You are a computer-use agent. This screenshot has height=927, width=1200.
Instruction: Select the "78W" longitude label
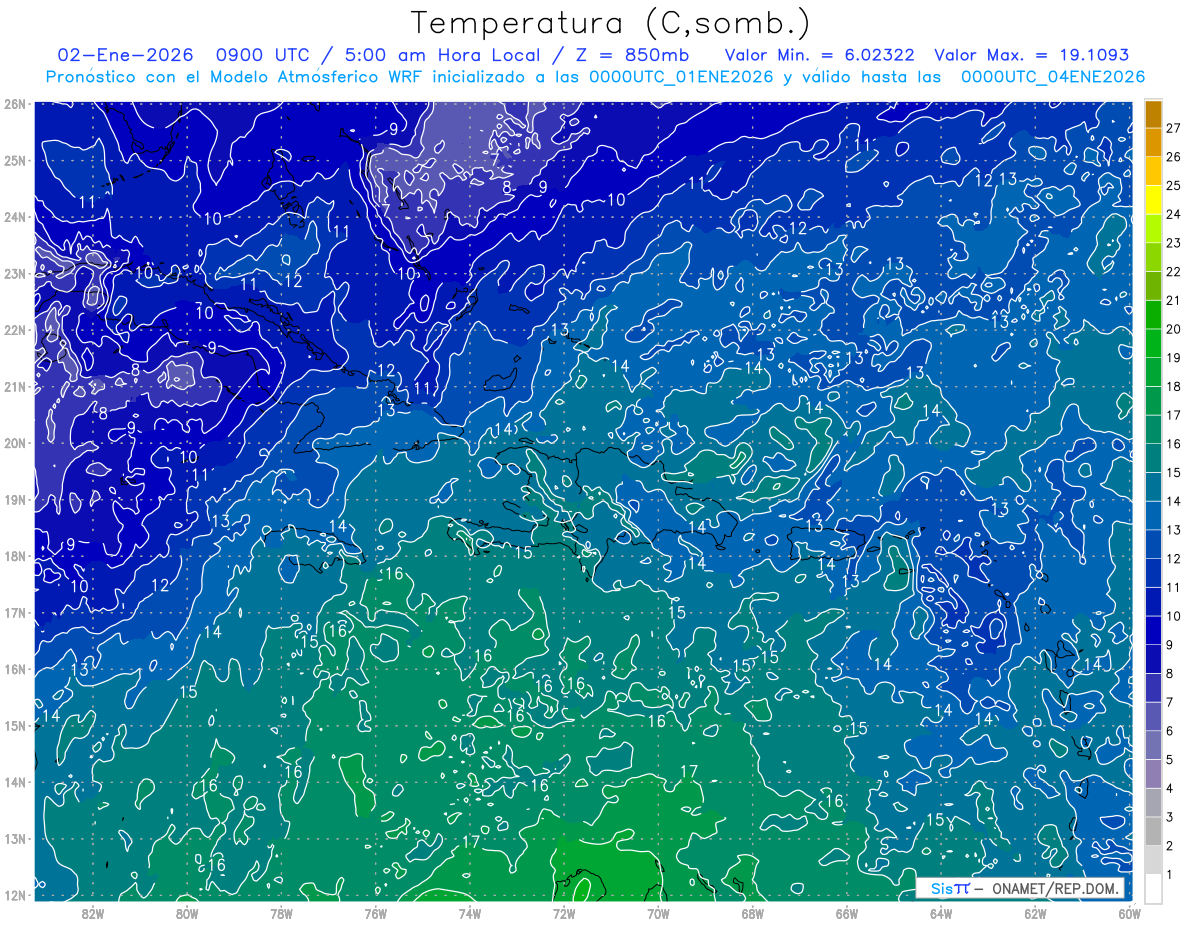click(x=281, y=913)
